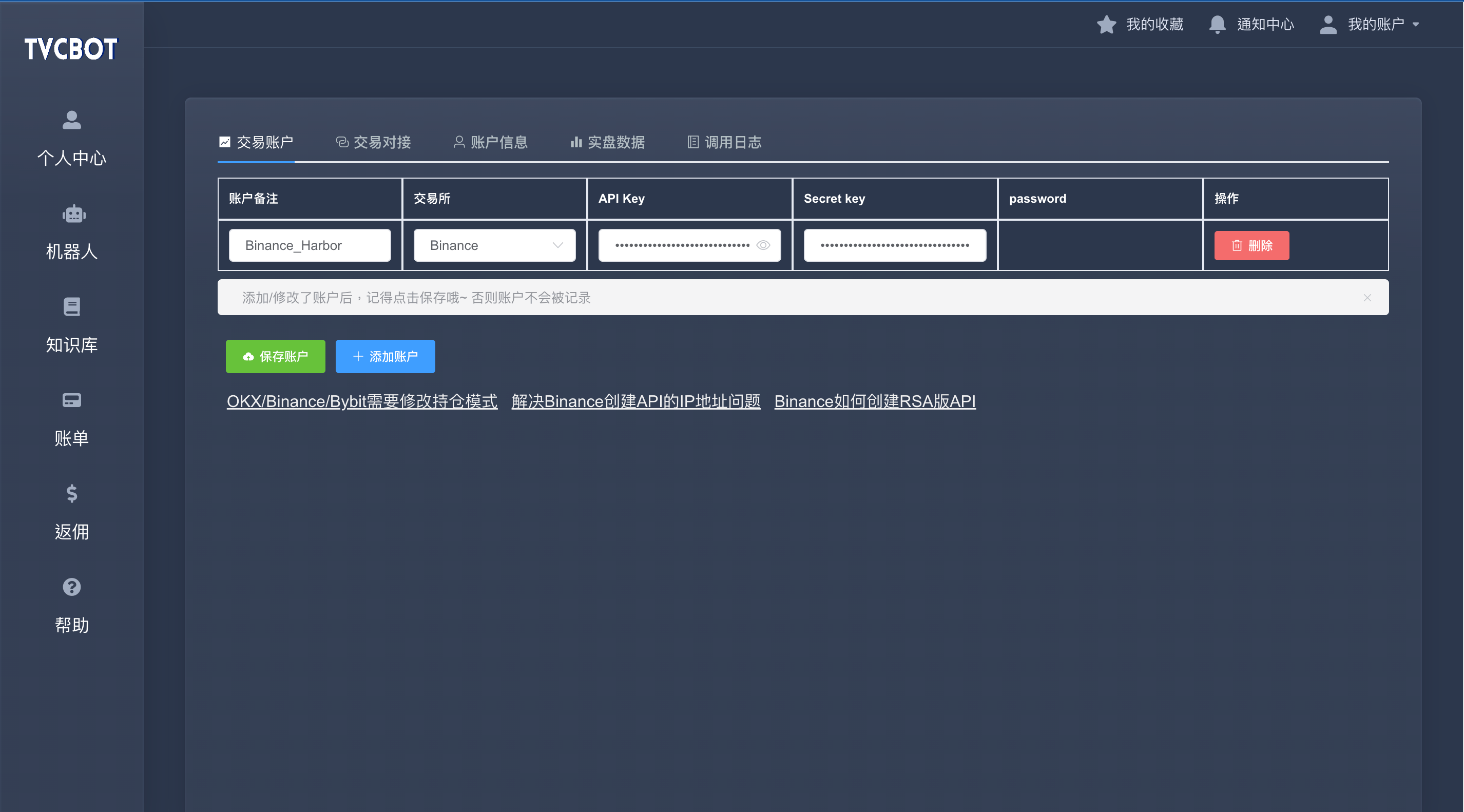Open the 机器人 robot sidebar section
1464x812 pixels.
coord(72,232)
